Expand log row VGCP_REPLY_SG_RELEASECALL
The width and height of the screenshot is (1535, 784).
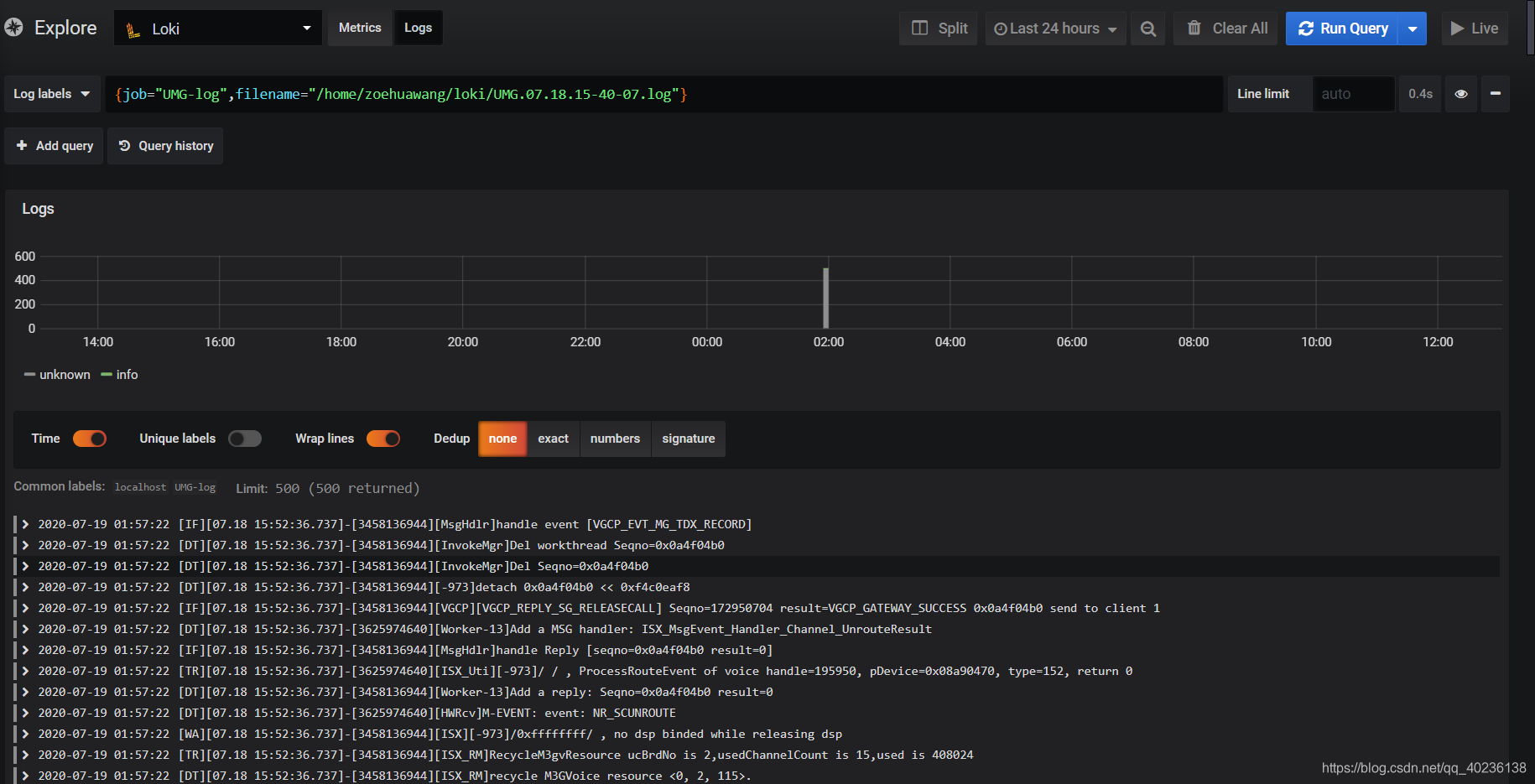click(26, 608)
